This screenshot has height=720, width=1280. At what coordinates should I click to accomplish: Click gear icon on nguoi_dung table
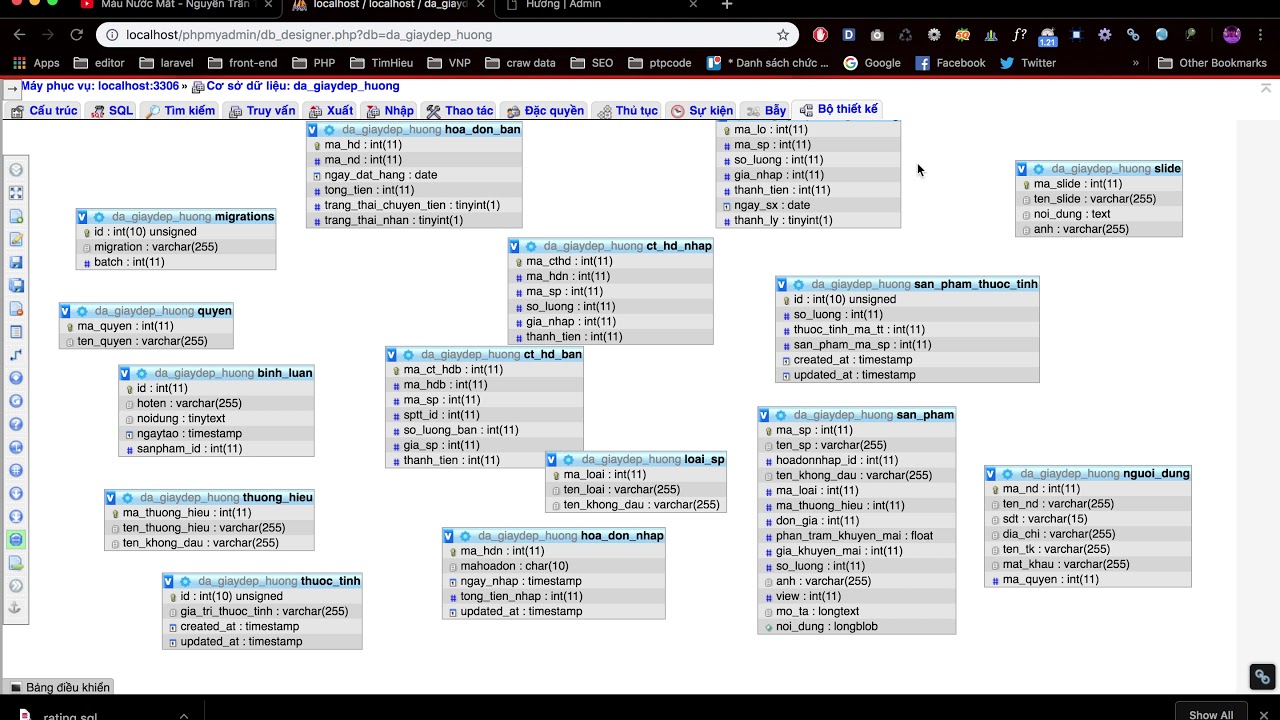coord(1008,474)
